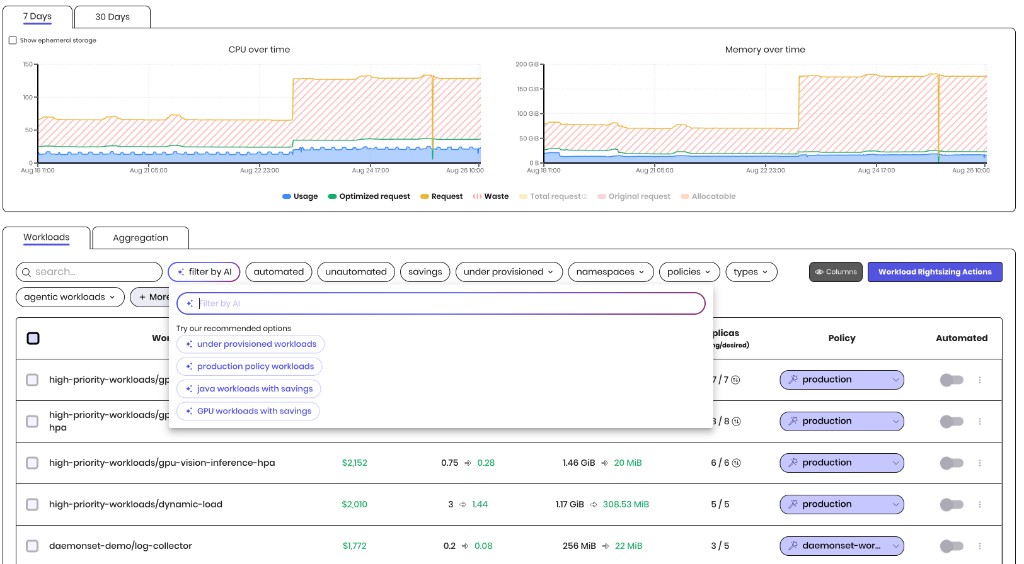Expand the types filter dropdown
The image size is (1024, 564).
tap(751, 272)
